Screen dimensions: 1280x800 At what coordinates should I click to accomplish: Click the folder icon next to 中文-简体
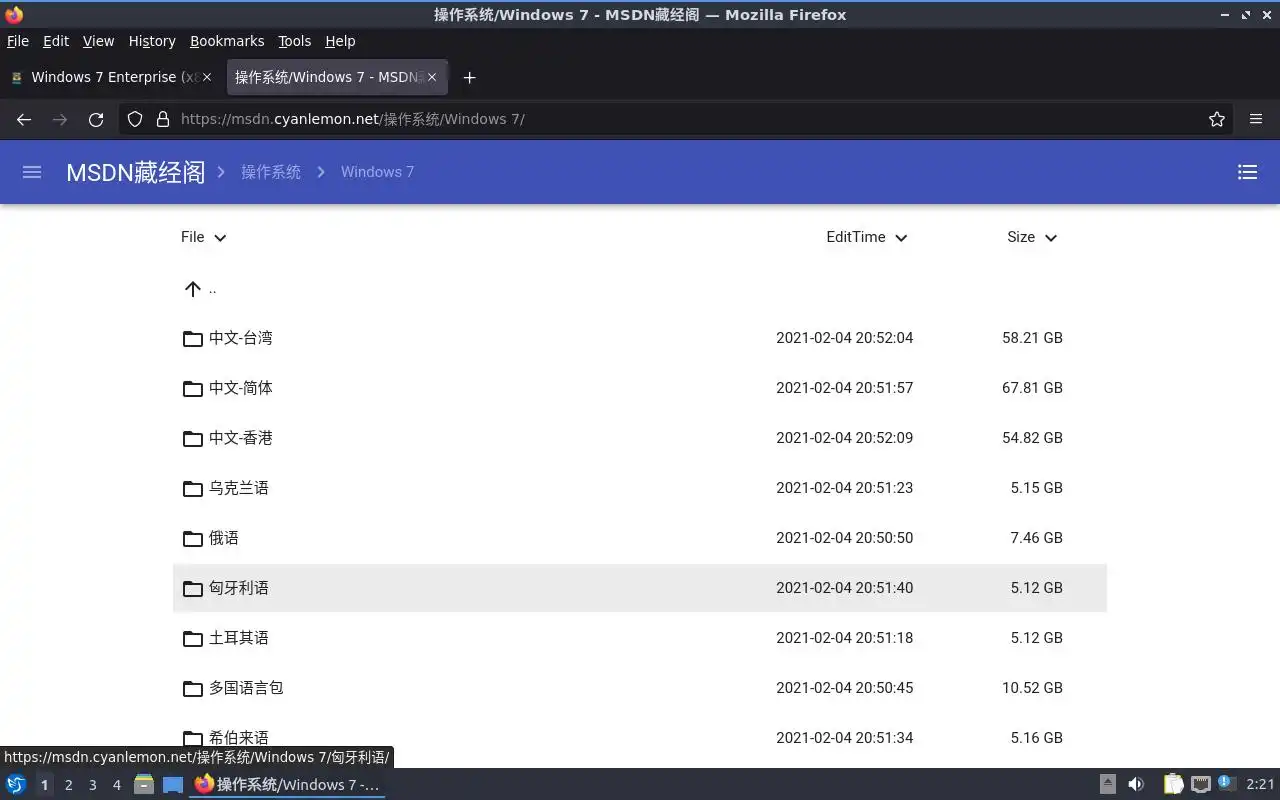click(193, 388)
